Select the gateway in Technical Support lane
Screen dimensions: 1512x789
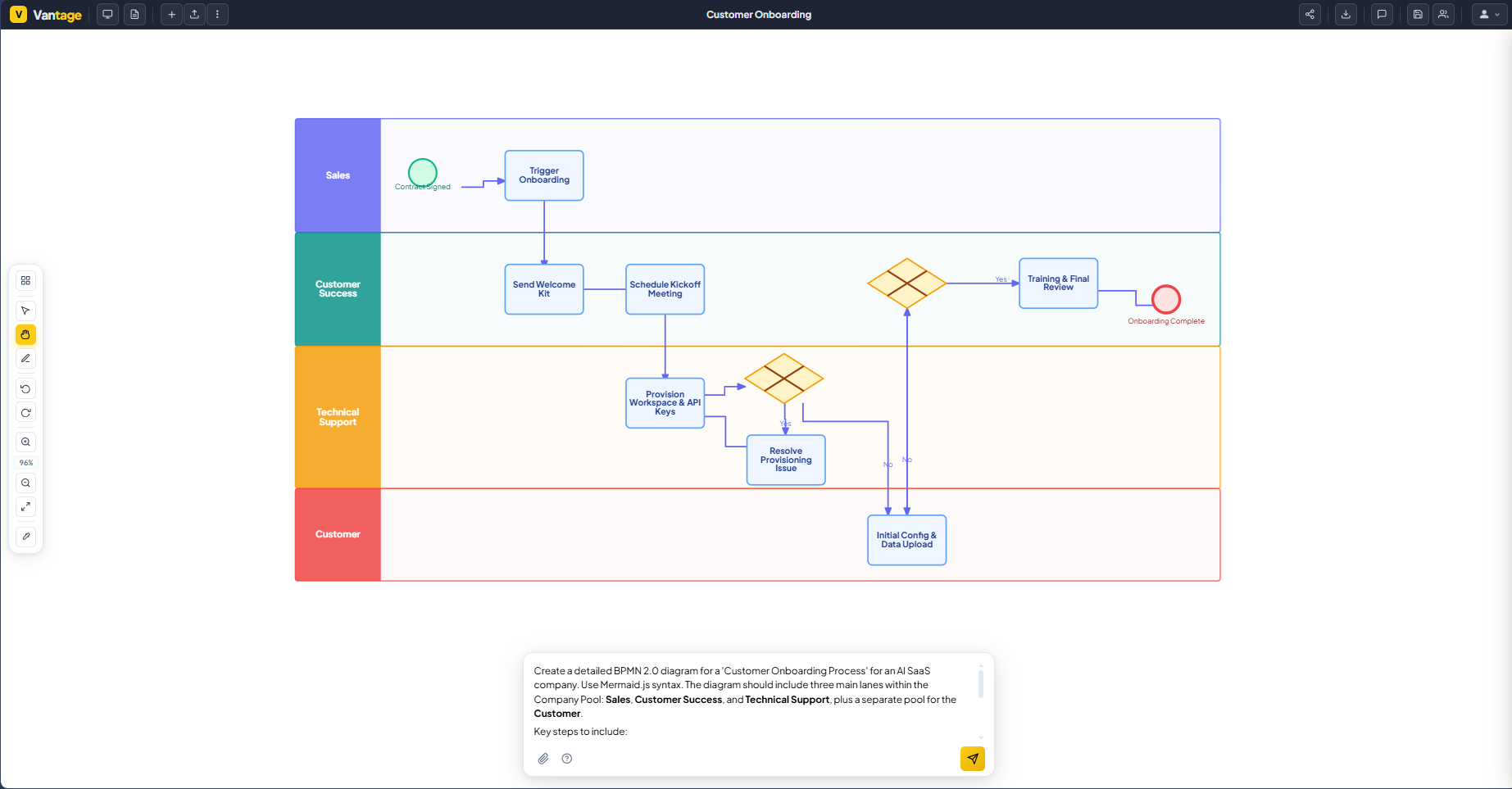coord(784,379)
